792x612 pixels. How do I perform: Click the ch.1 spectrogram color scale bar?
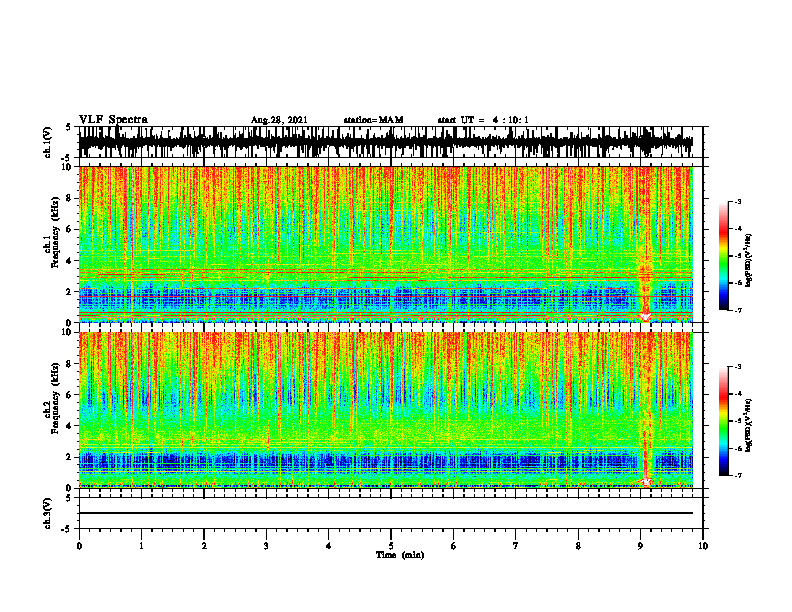point(723,256)
